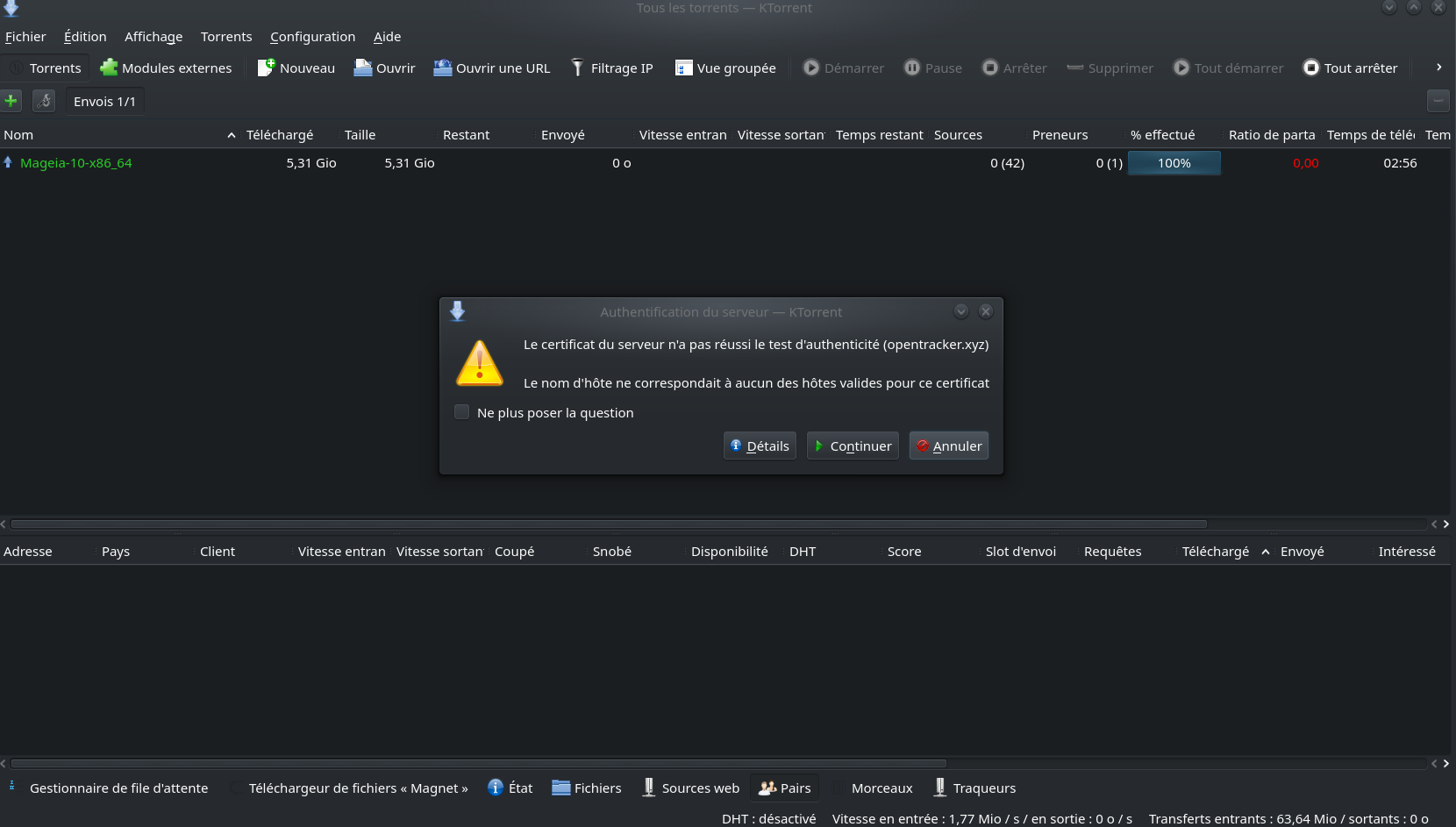Open the Aide menu

(387, 36)
